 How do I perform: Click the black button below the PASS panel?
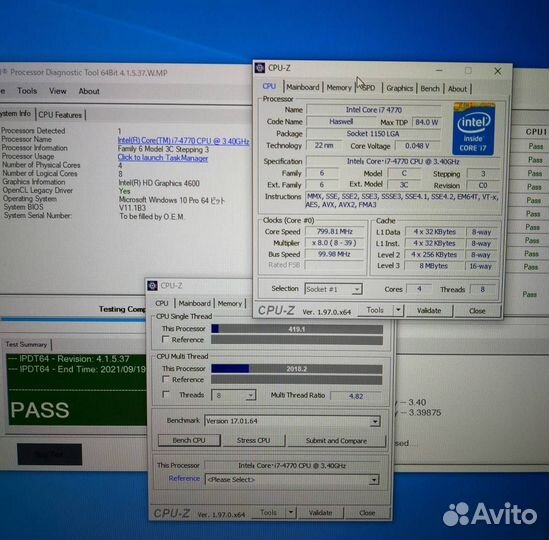(x=49, y=454)
